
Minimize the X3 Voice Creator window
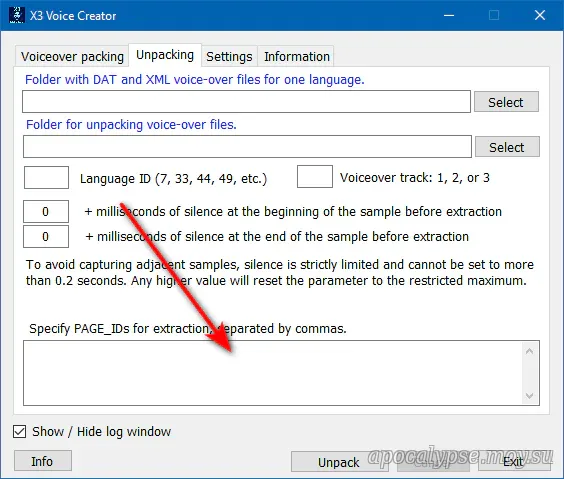click(x=449, y=15)
